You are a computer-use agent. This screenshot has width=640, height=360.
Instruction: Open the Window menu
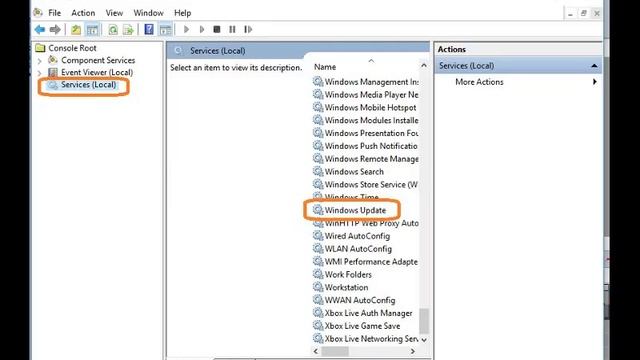tap(148, 13)
